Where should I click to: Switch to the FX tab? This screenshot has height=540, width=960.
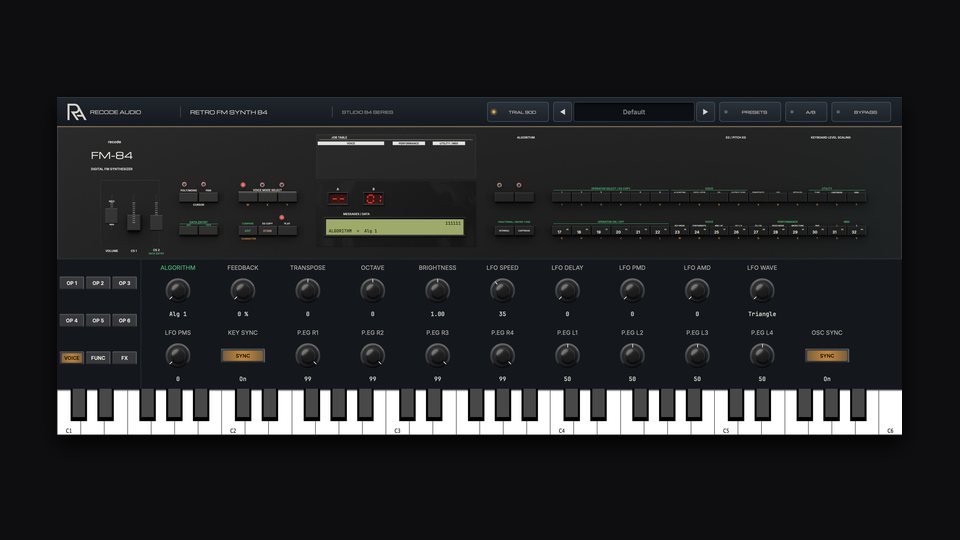[124, 358]
